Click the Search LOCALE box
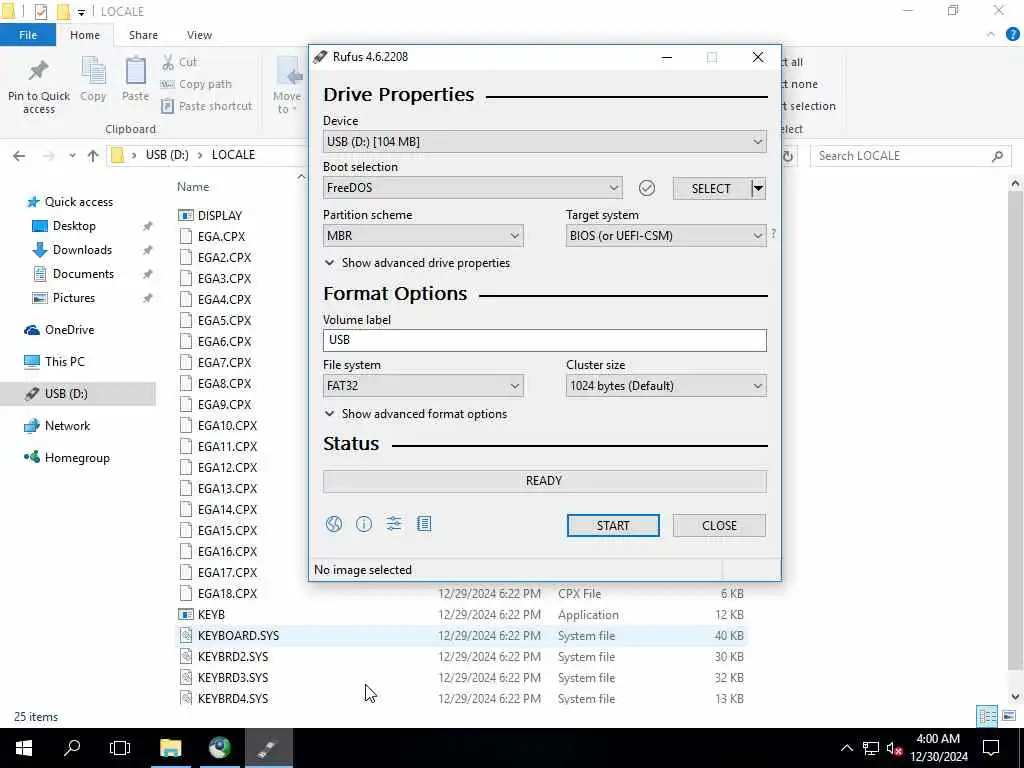Screen dimensions: 1024x768 pyautogui.click(x=911, y=156)
